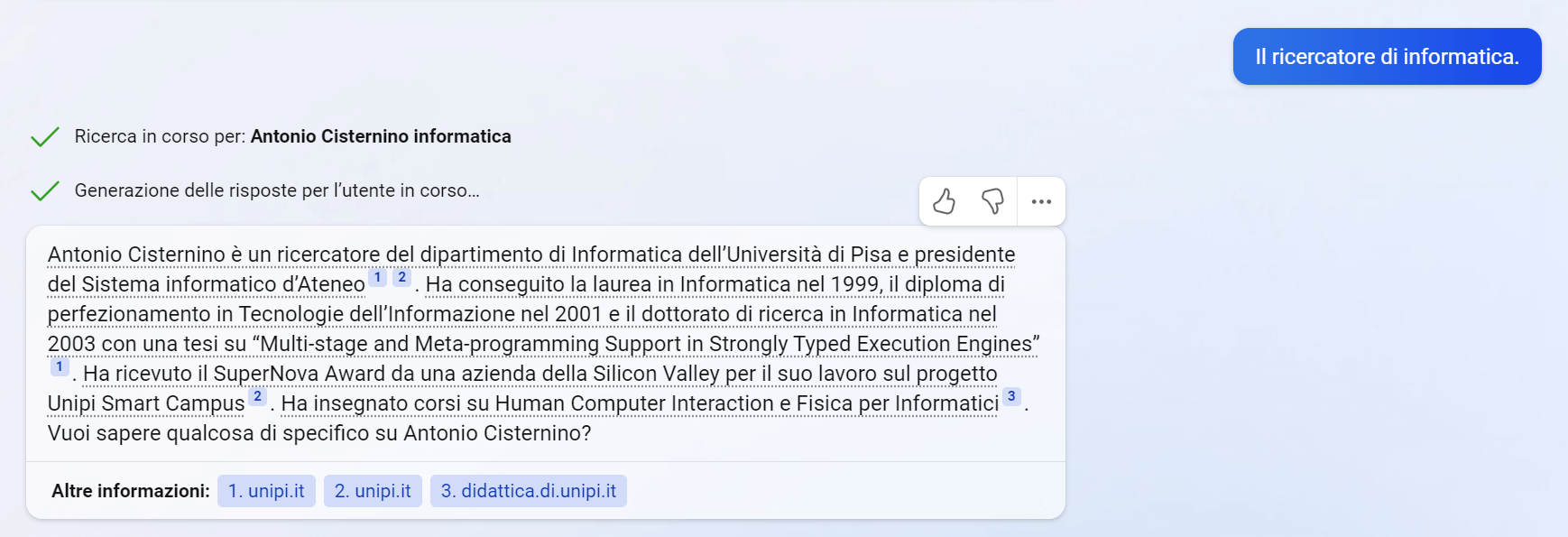Click the user message 'Il ricercatore di informatica.'
This screenshot has height=537, width=1568.
pyautogui.click(x=1387, y=57)
